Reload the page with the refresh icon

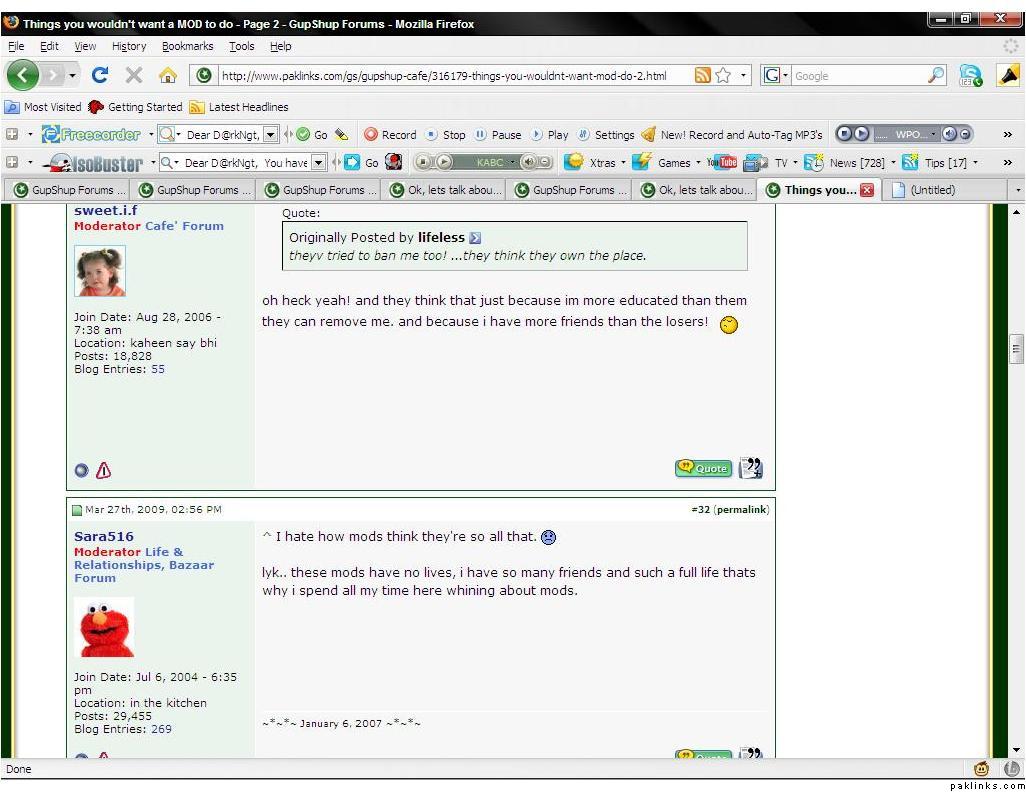(x=100, y=75)
